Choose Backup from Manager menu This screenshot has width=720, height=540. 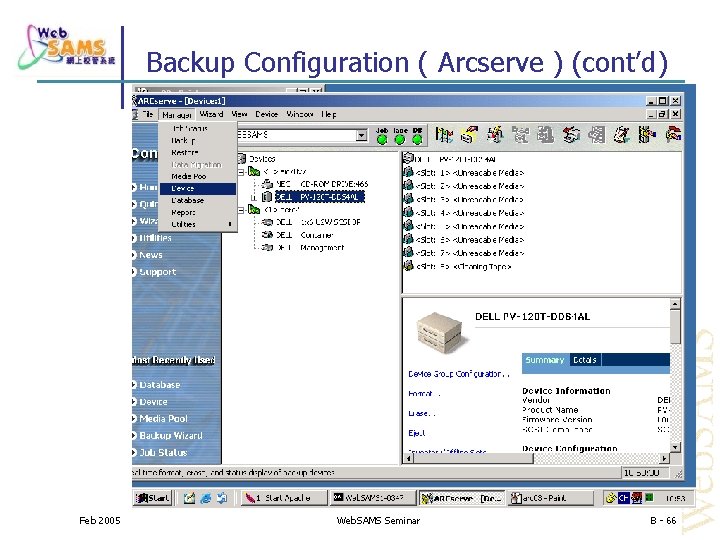pos(183,141)
